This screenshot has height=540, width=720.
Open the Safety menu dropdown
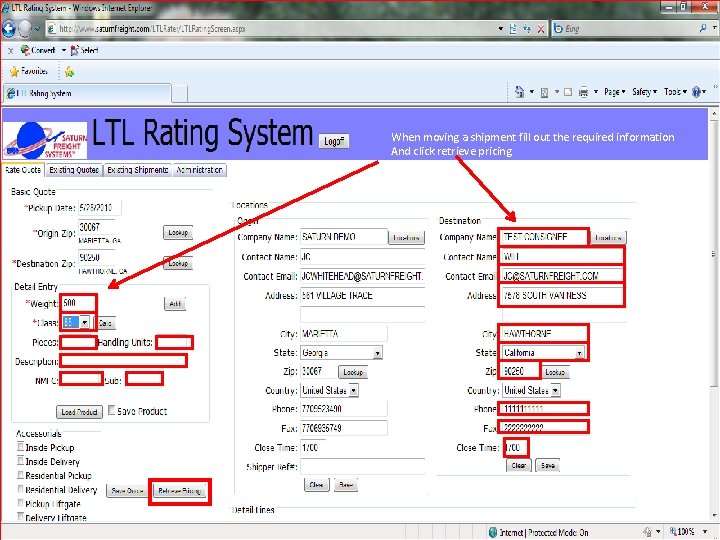pyautogui.click(x=644, y=92)
